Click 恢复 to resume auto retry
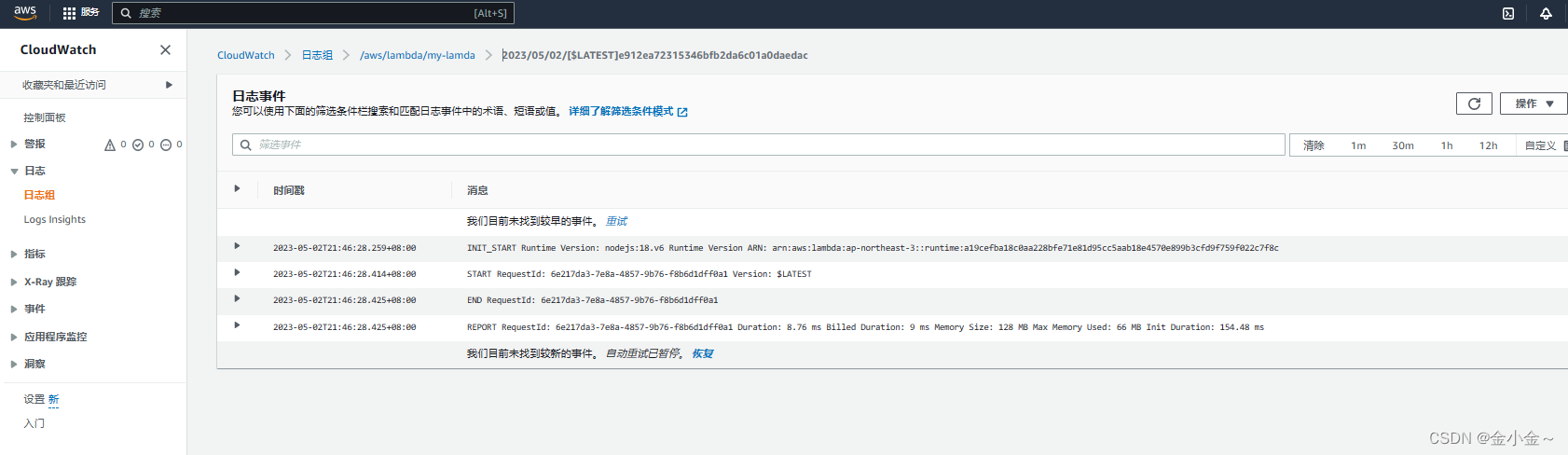The height and width of the screenshot is (455, 1568). tap(703, 353)
